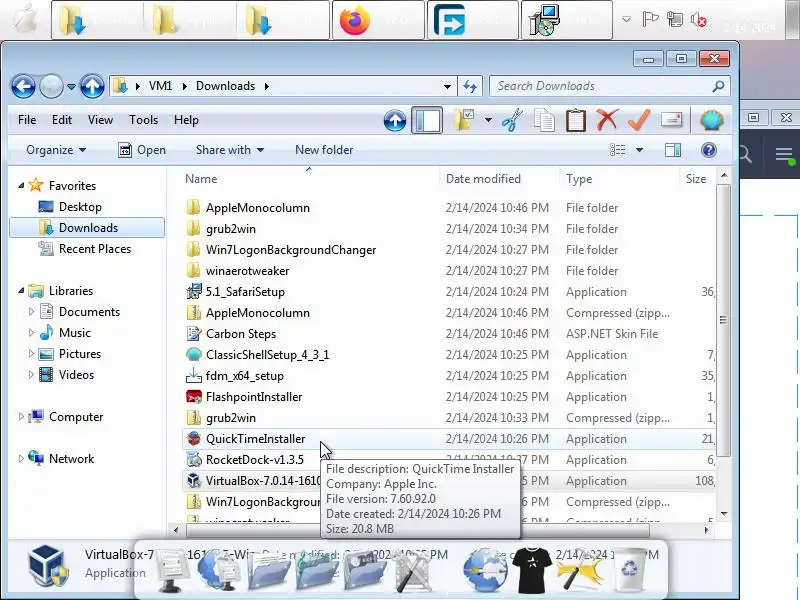Select Desktop in the navigation pane
The width and height of the screenshot is (800, 600).
click(80, 207)
